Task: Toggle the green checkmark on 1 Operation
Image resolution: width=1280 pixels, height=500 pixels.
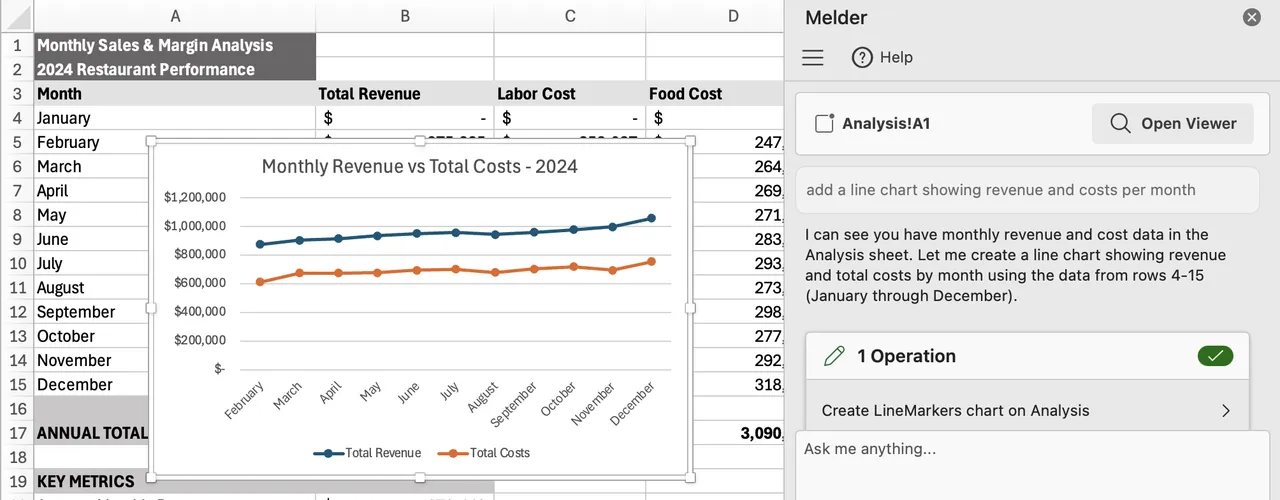Action: pos(1215,356)
